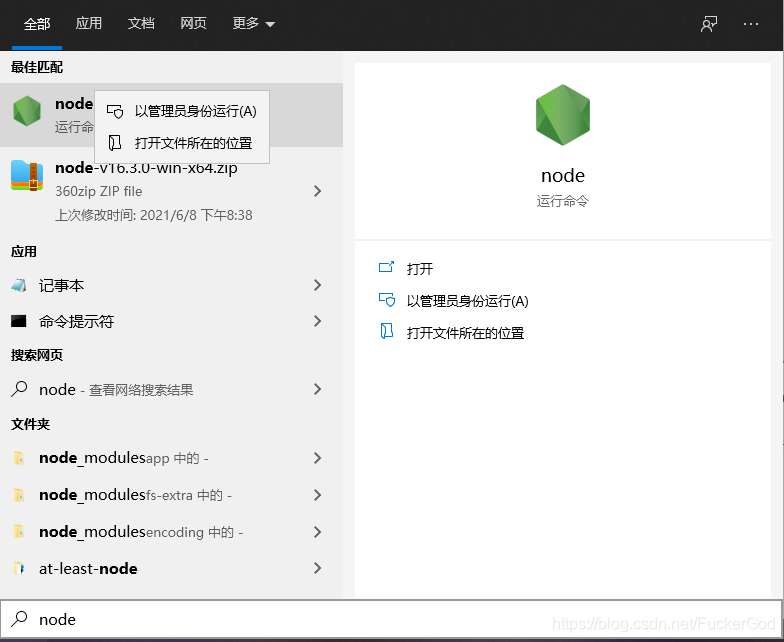The height and width of the screenshot is (642, 784).
Task: Click the feedback person icon in the top bar
Action: (x=709, y=24)
